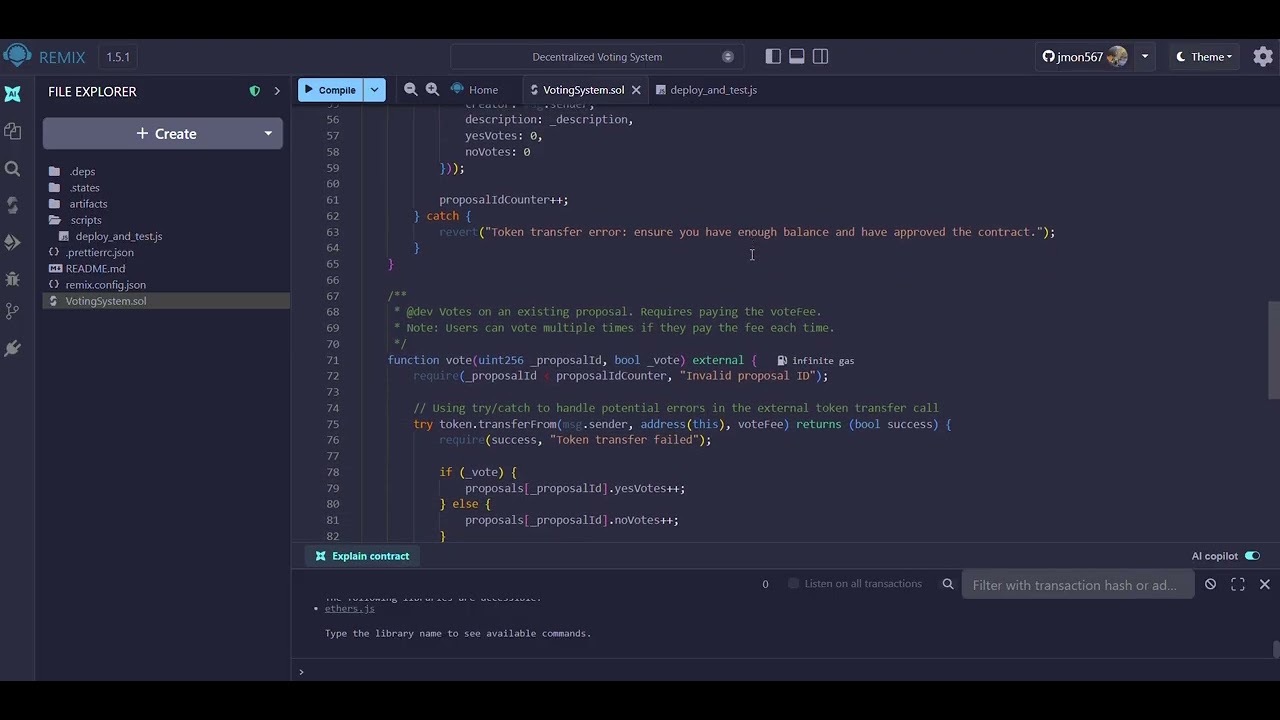Toggle the bottom terminal panel layout icon
The width and height of the screenshot is (1280, 720).
(x=797, y=56)
